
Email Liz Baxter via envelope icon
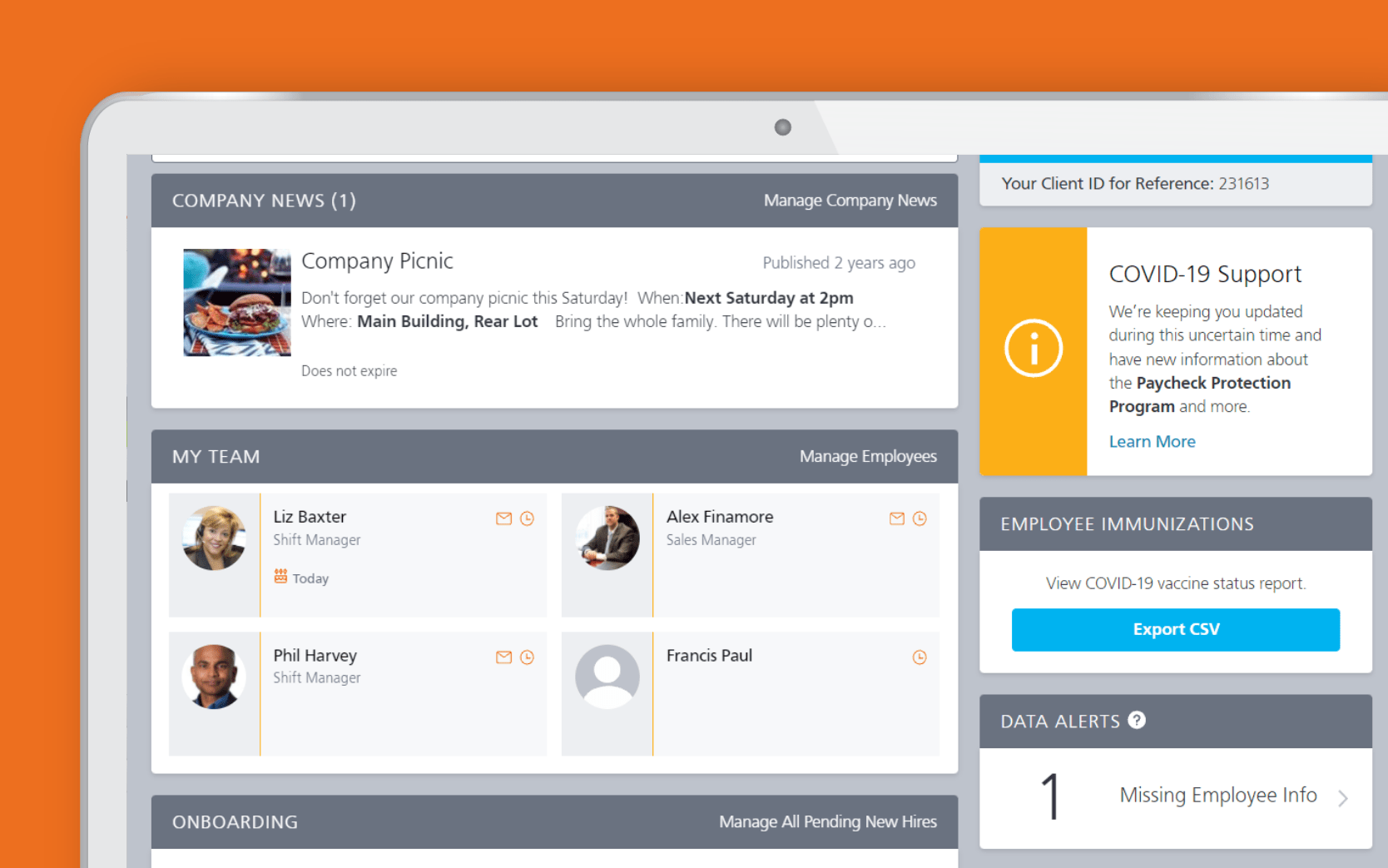(x=503, y=518)
